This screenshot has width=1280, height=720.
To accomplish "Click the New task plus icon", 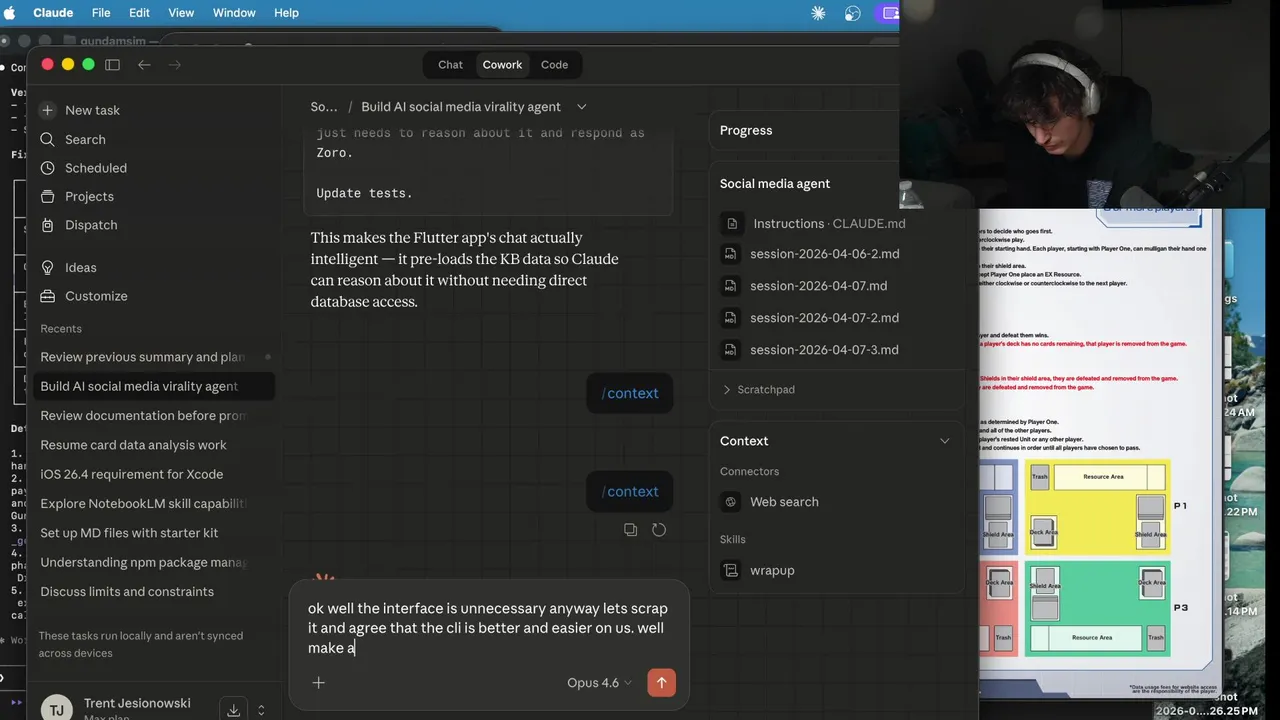I will pyautogui.click(x=47, y=110).
